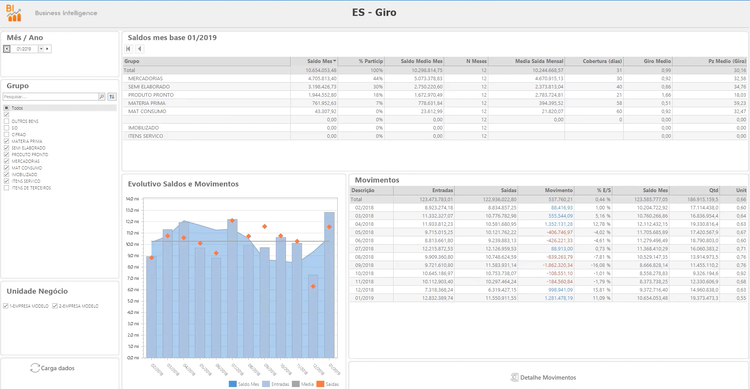Click the Carga dados refresh icon
The height and width of the screenshot is (389, 750).
tap(34, 368)
